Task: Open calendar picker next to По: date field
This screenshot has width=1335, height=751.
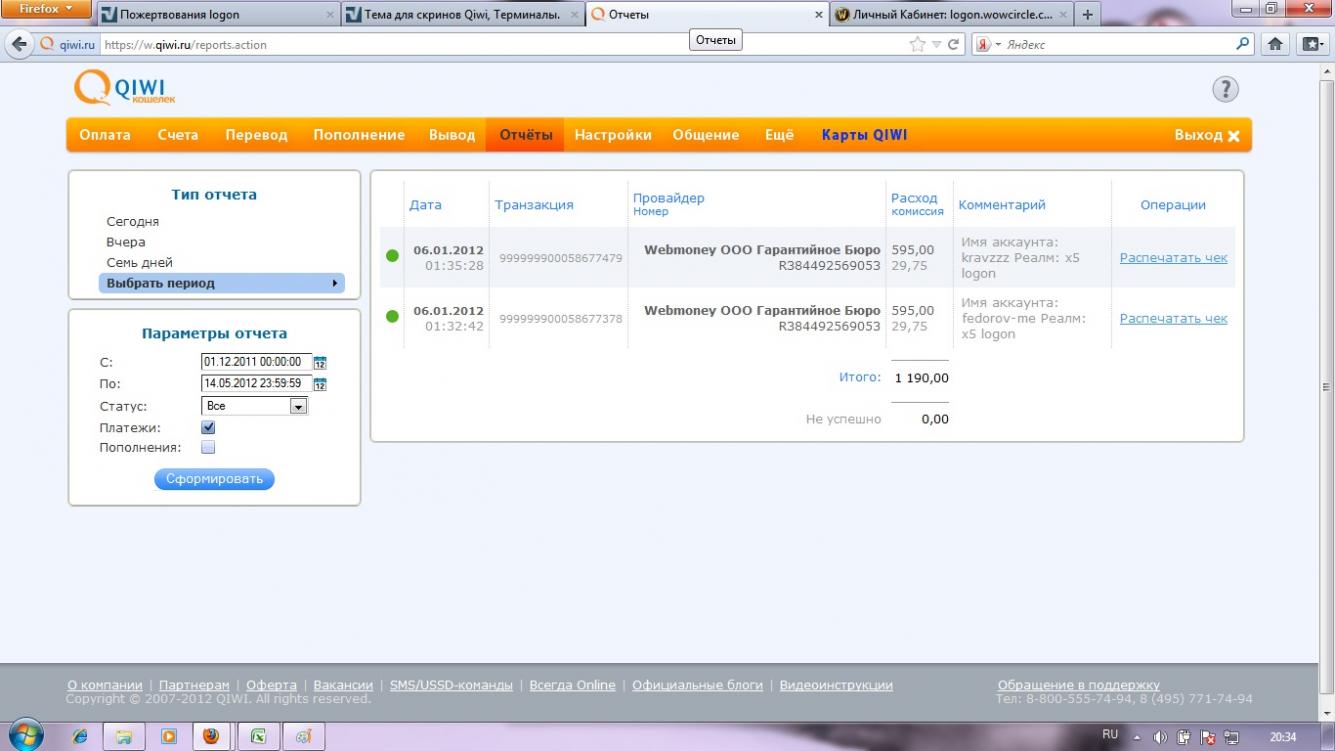Action: (320, 384)
